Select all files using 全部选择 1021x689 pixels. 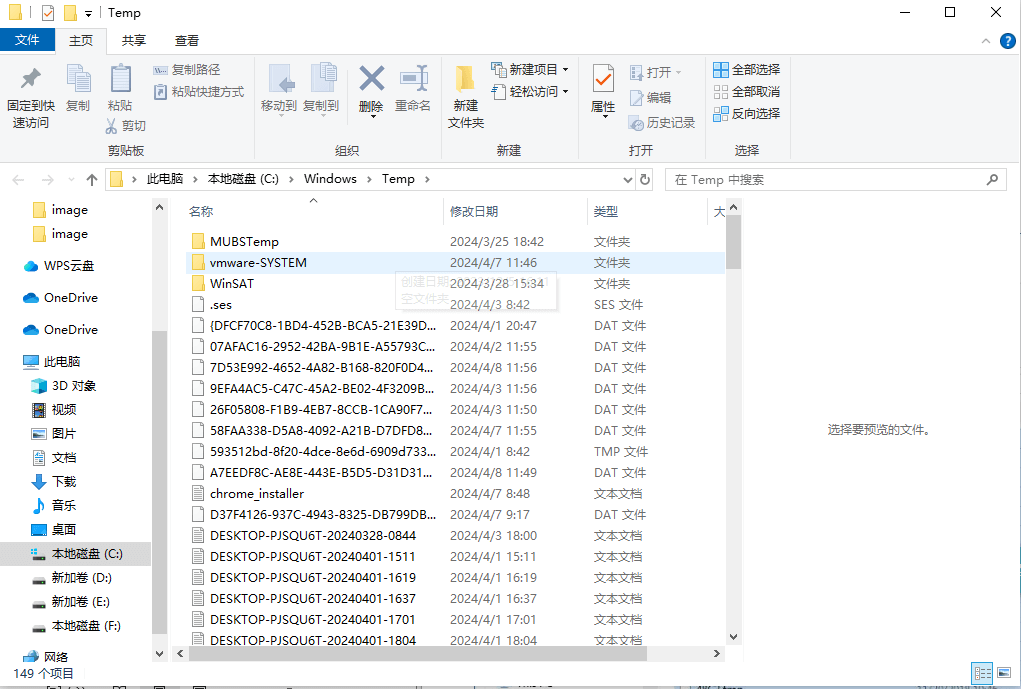point(746,68)
